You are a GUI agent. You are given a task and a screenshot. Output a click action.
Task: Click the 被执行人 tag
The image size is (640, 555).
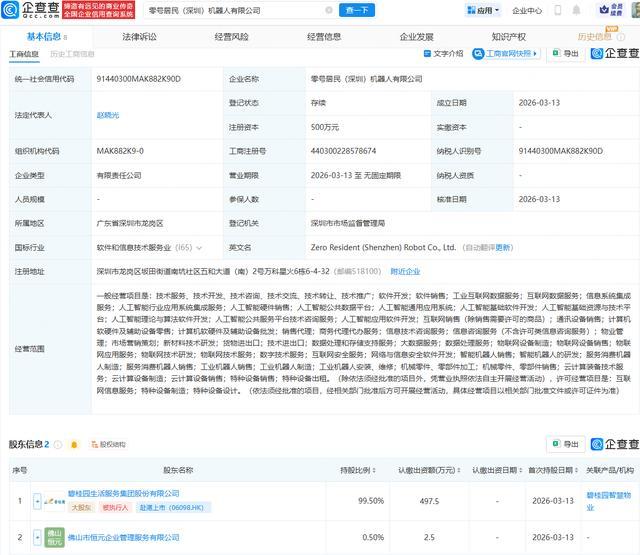point(116,508)
